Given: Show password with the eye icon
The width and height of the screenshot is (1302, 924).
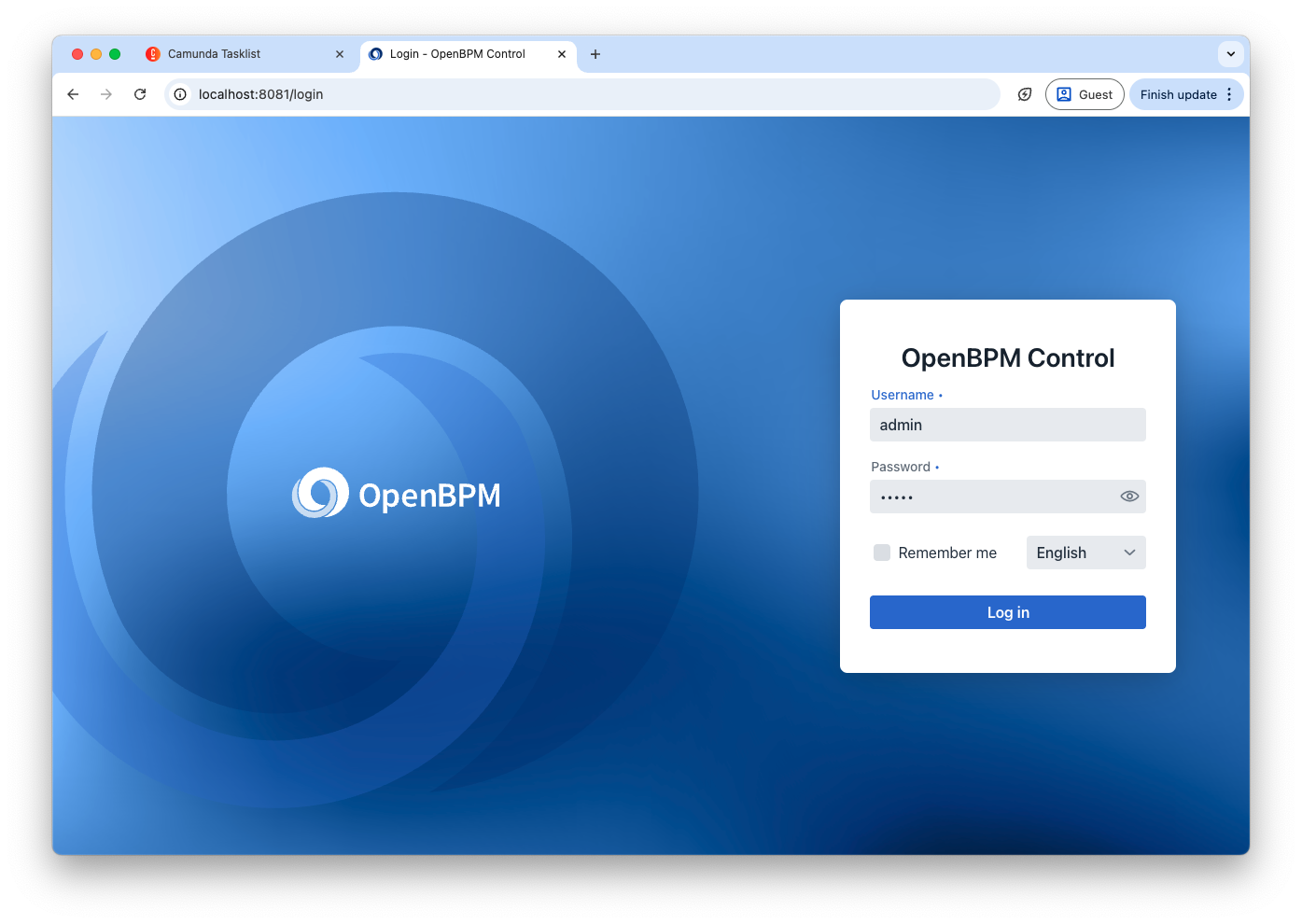Looking at the screenshot, I should 1129,497.
